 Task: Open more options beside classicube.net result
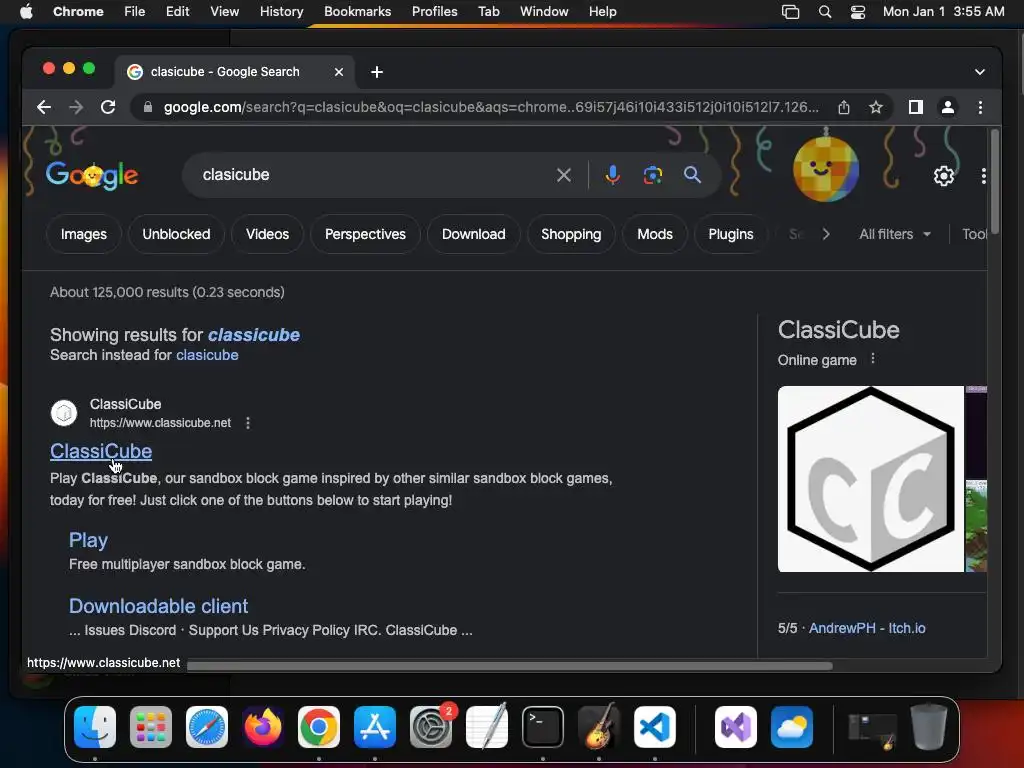point(248,423)
